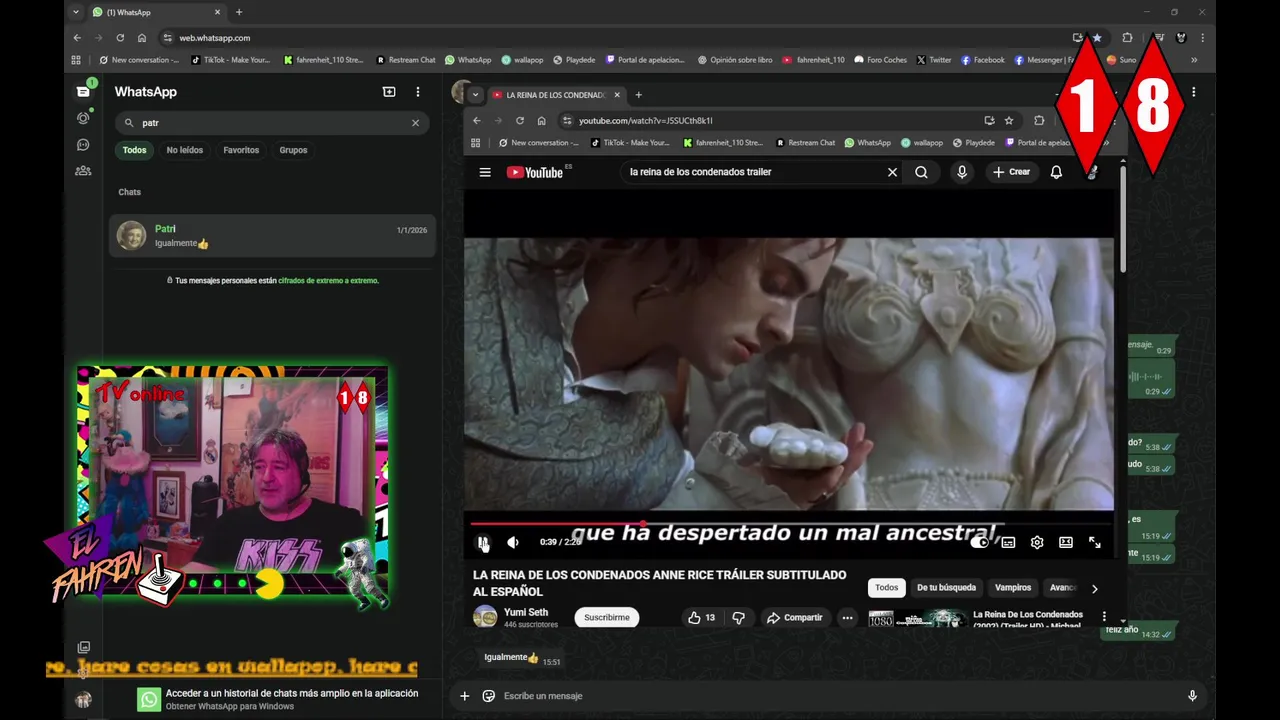Select the No leídos chat filter
Viewport: 1280px width, 720px height.
pyautogui.click(x=185, y=150)
